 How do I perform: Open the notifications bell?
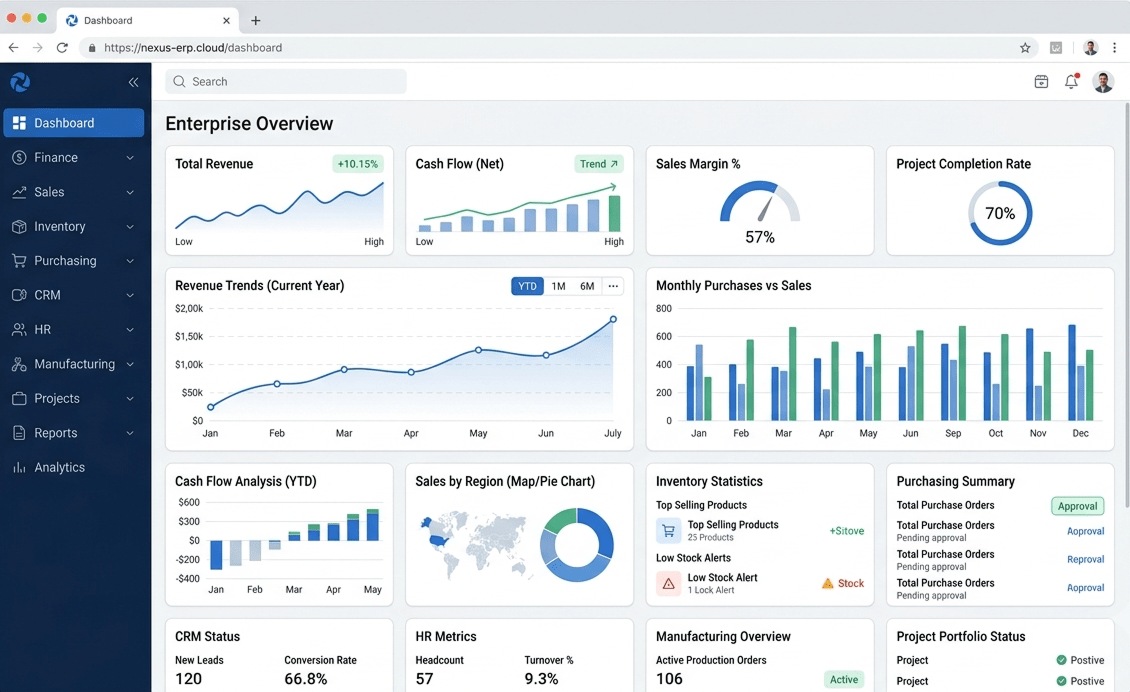pyautogui.click(x=1072, y=81)
